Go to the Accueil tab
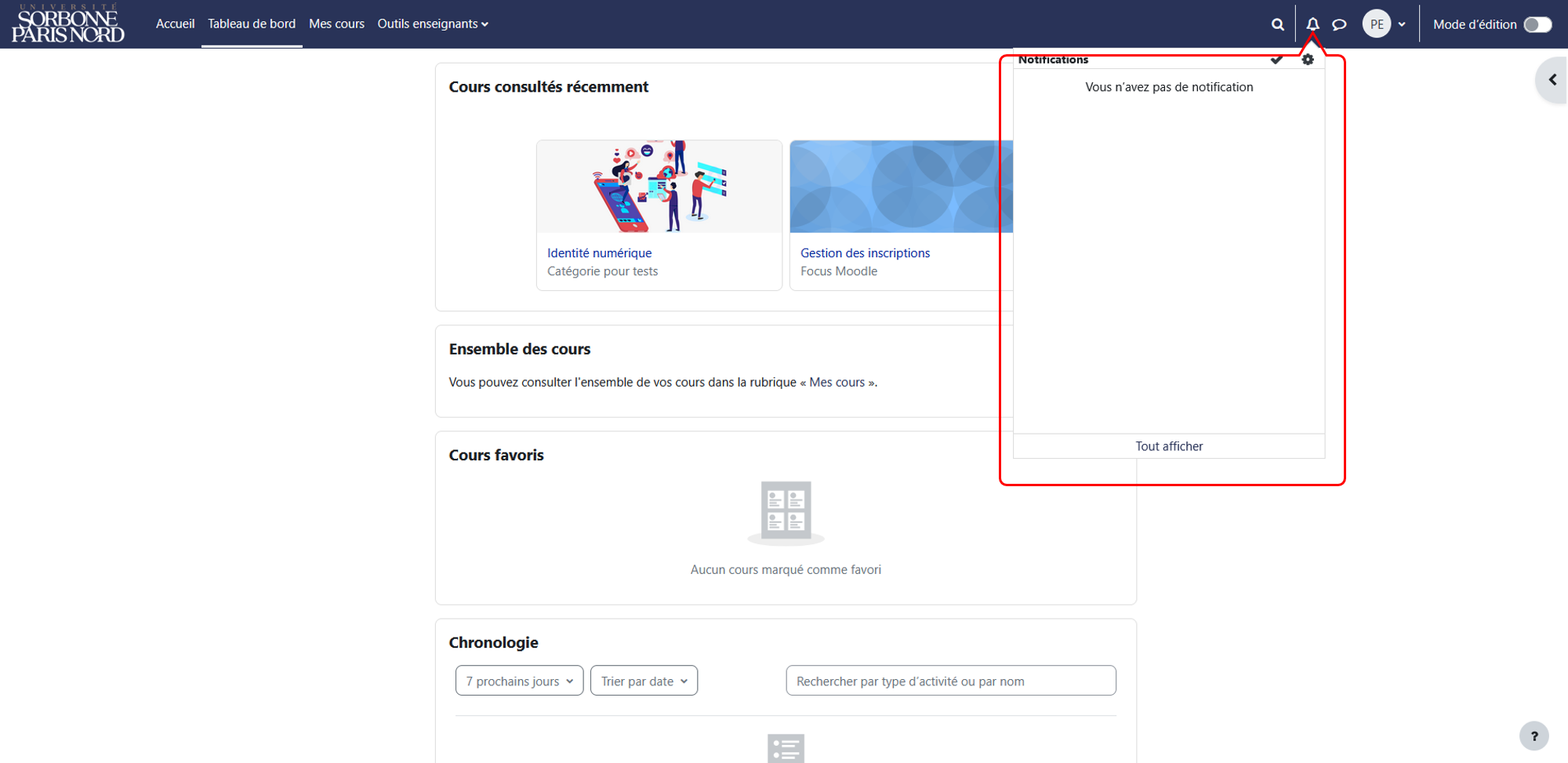 tap(175, 24)
